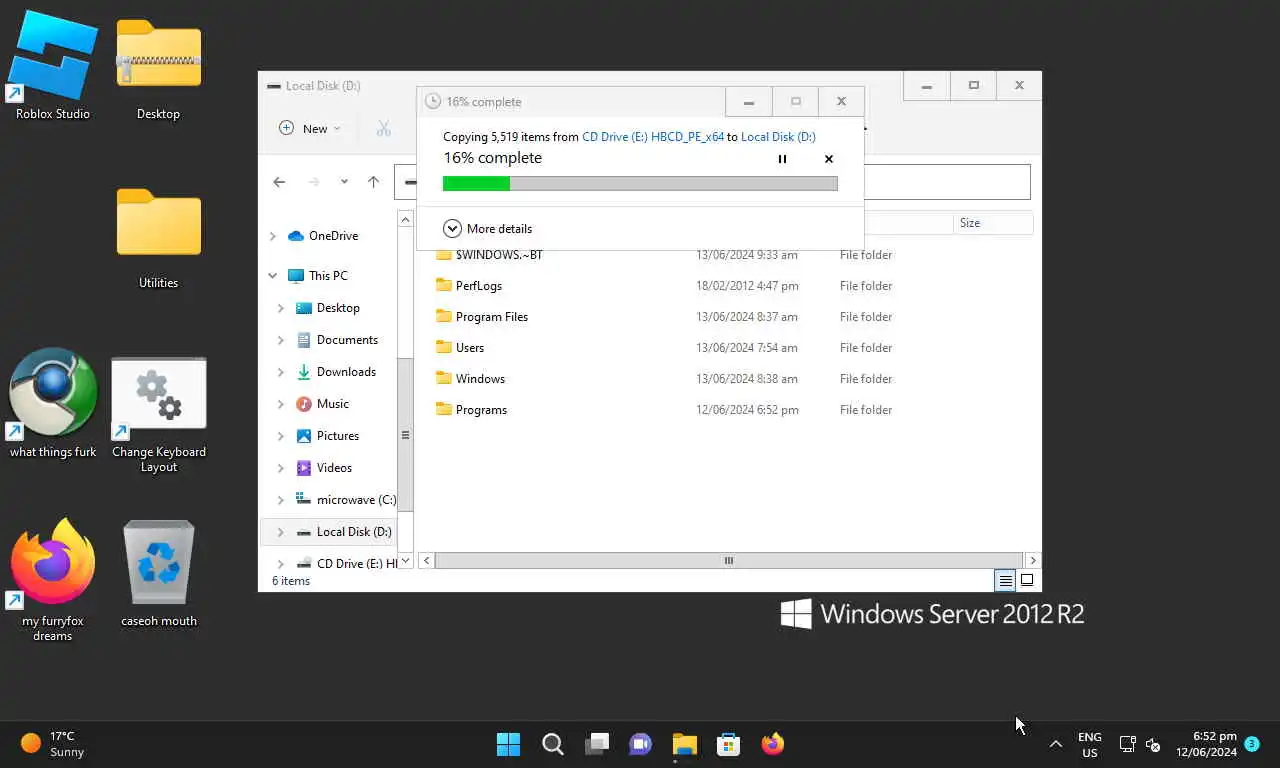The width and height of the screenshot is (1280, 768).
Task: Click the Windows Start button
Action: (x=508, y=744)
